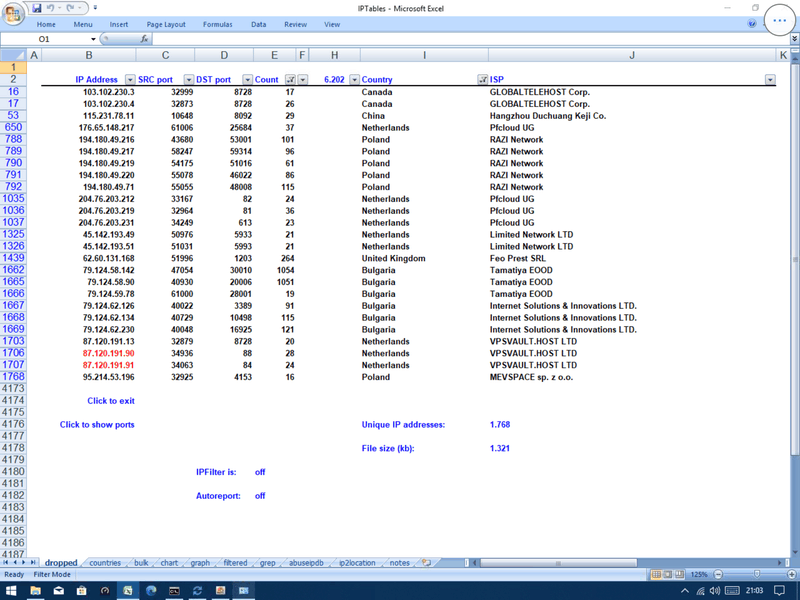Open the 6.202 column filter dropdown
Screen dimensions: 800x600
pos(355,80)
